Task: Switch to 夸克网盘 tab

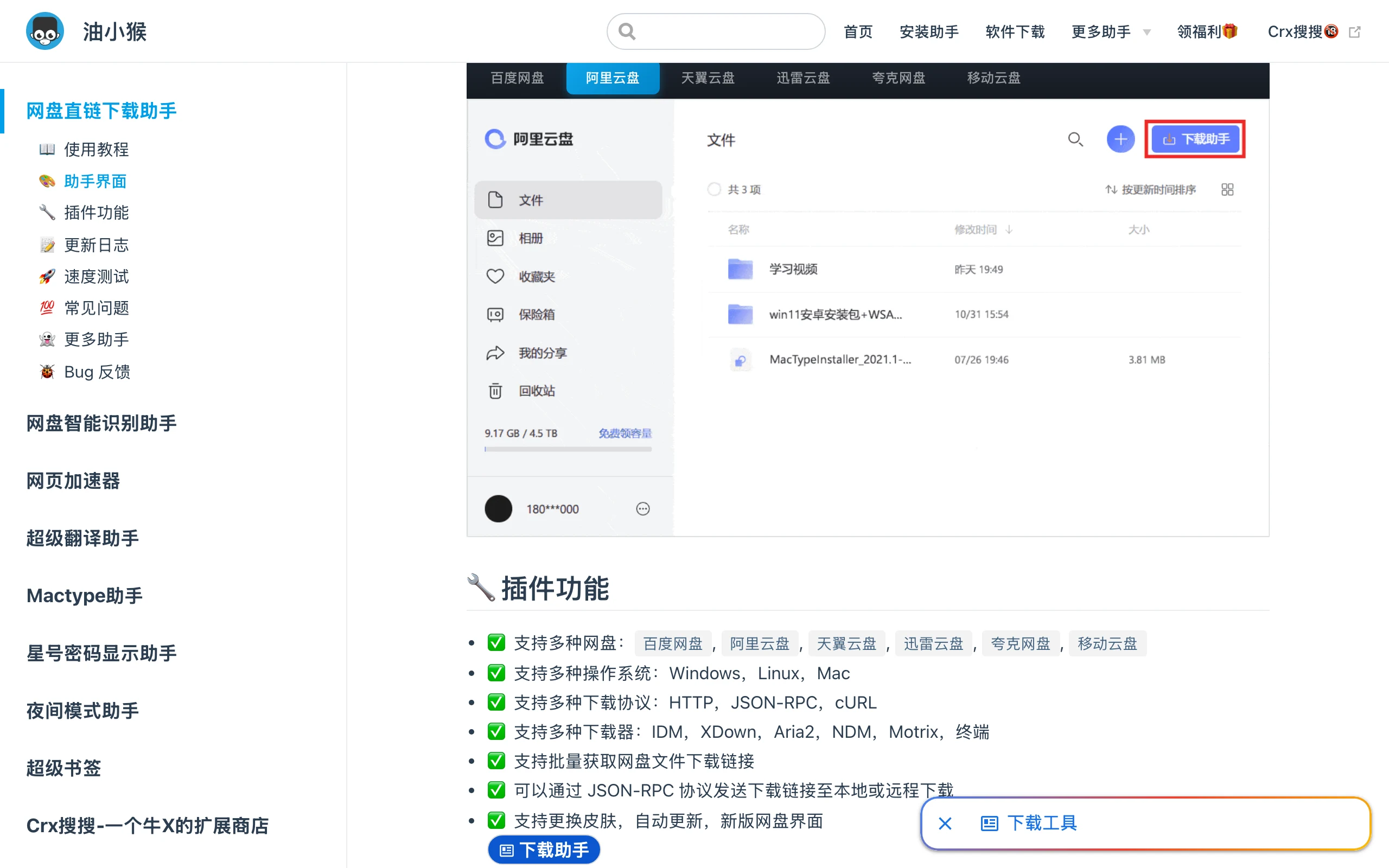Action: click(899, 78)
